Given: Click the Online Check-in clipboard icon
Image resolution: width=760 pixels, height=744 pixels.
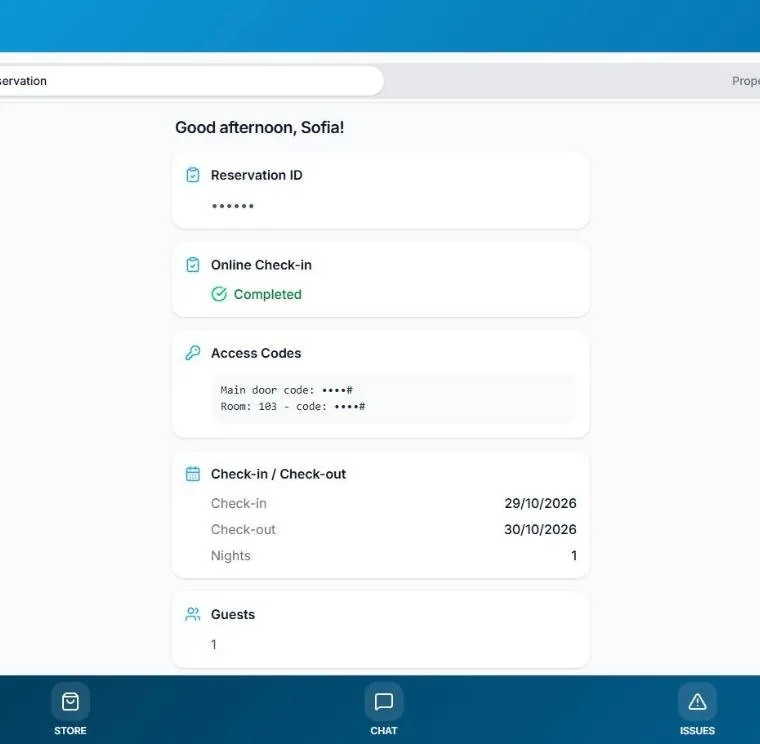Looking at the screenshot, I should pos(193,265).
